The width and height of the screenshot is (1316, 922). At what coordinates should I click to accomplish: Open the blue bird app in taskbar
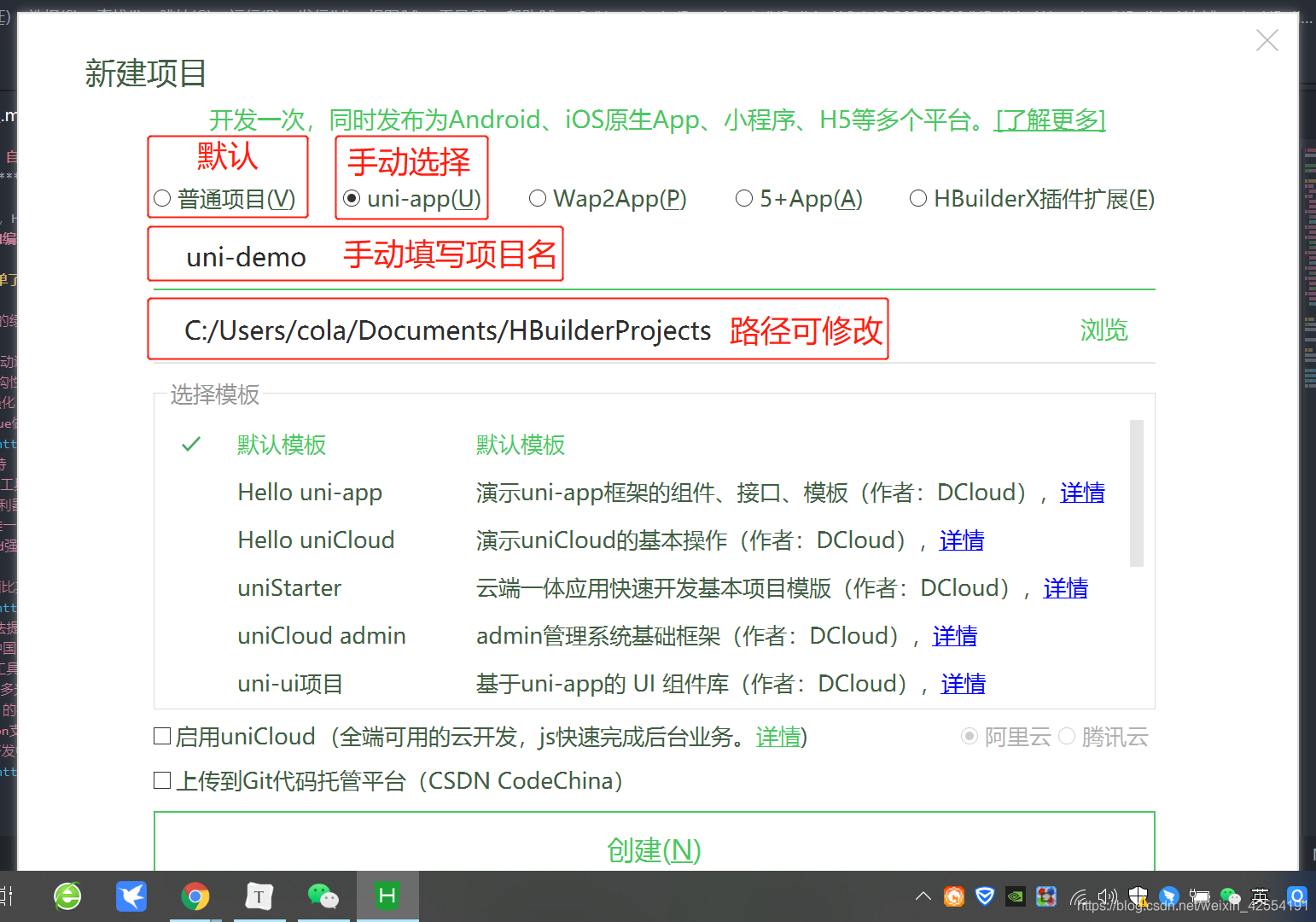pos(131,896)
